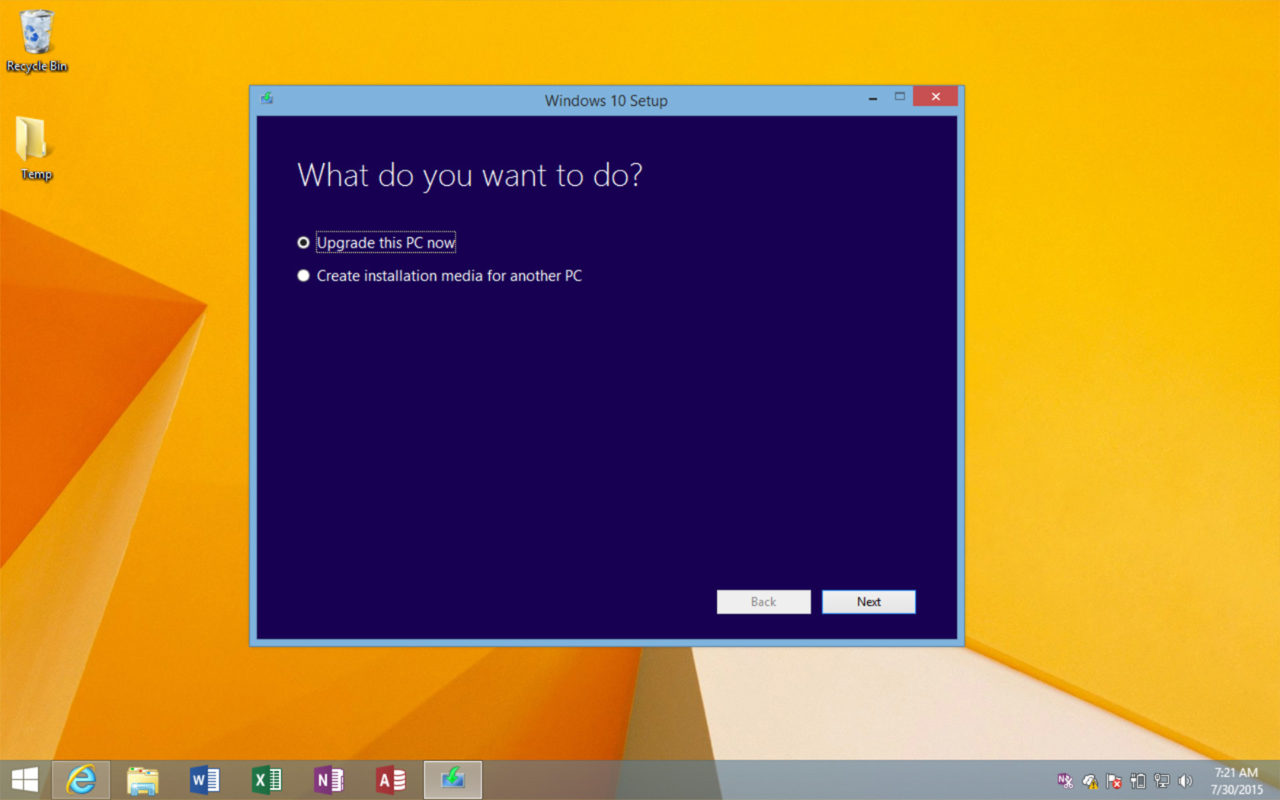
Task: Click Windows 10 Setup taskbar icon
Action: [453, 780]
